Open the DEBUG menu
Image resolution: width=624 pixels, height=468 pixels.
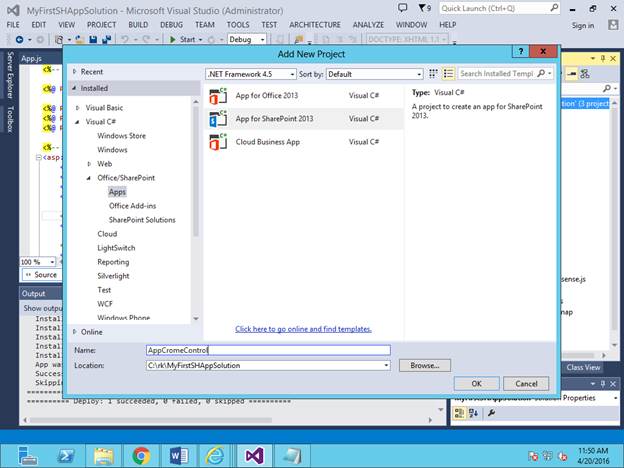click(x=172, y=25)
